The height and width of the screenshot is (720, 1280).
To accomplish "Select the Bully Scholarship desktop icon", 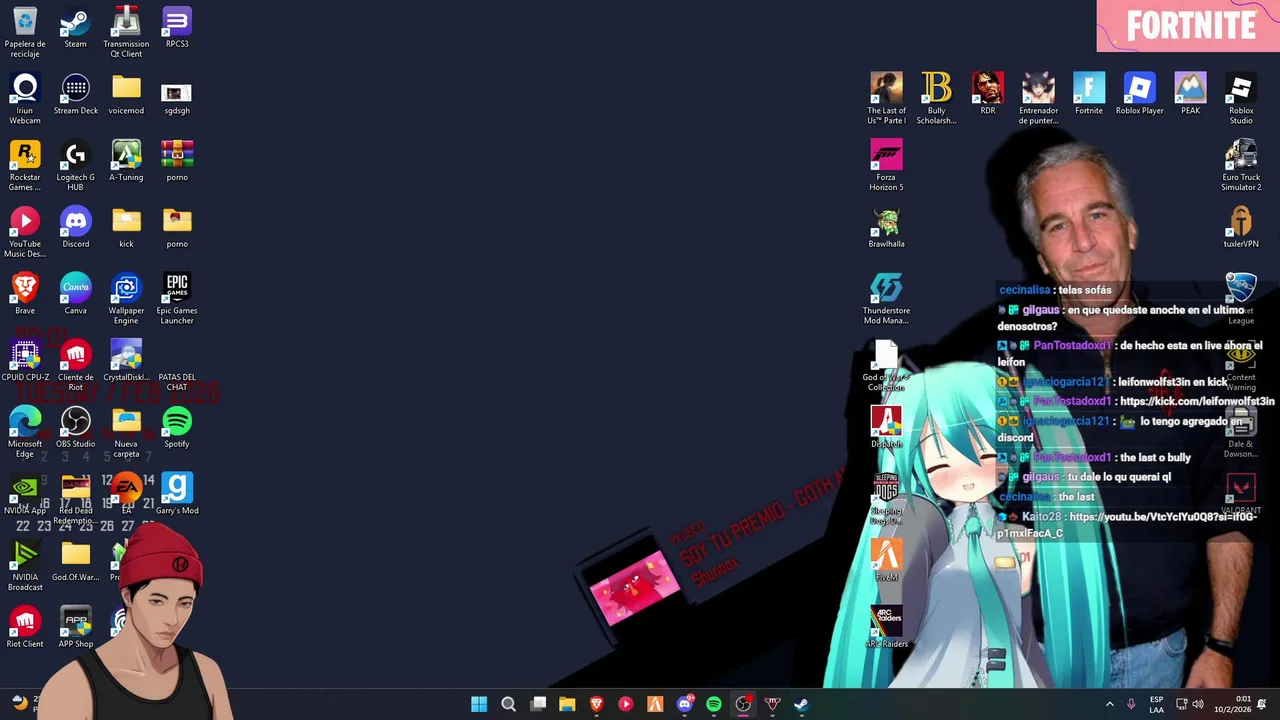I will (x=937, y=99).
